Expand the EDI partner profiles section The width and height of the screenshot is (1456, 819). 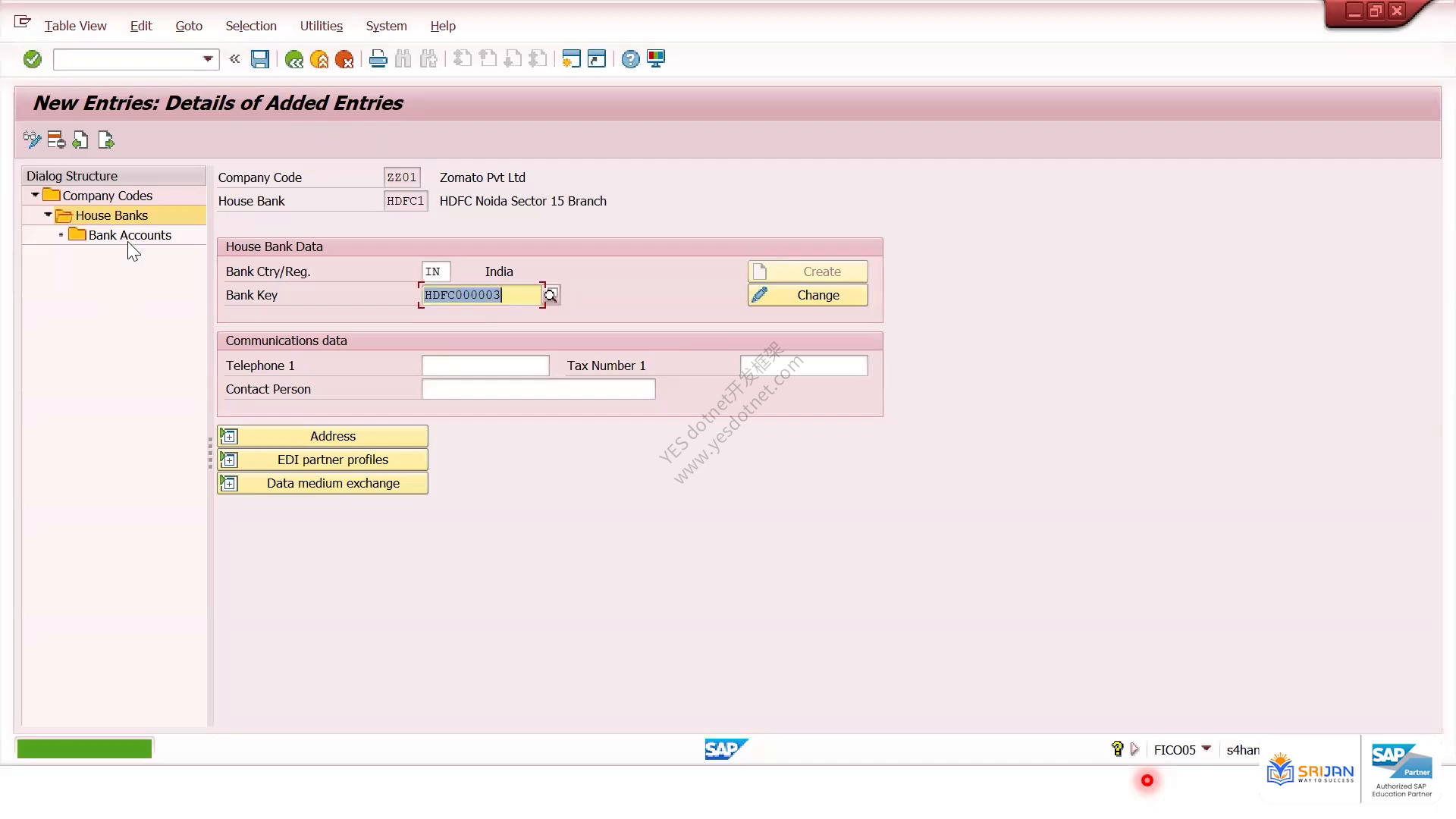(x=323, y=460)
